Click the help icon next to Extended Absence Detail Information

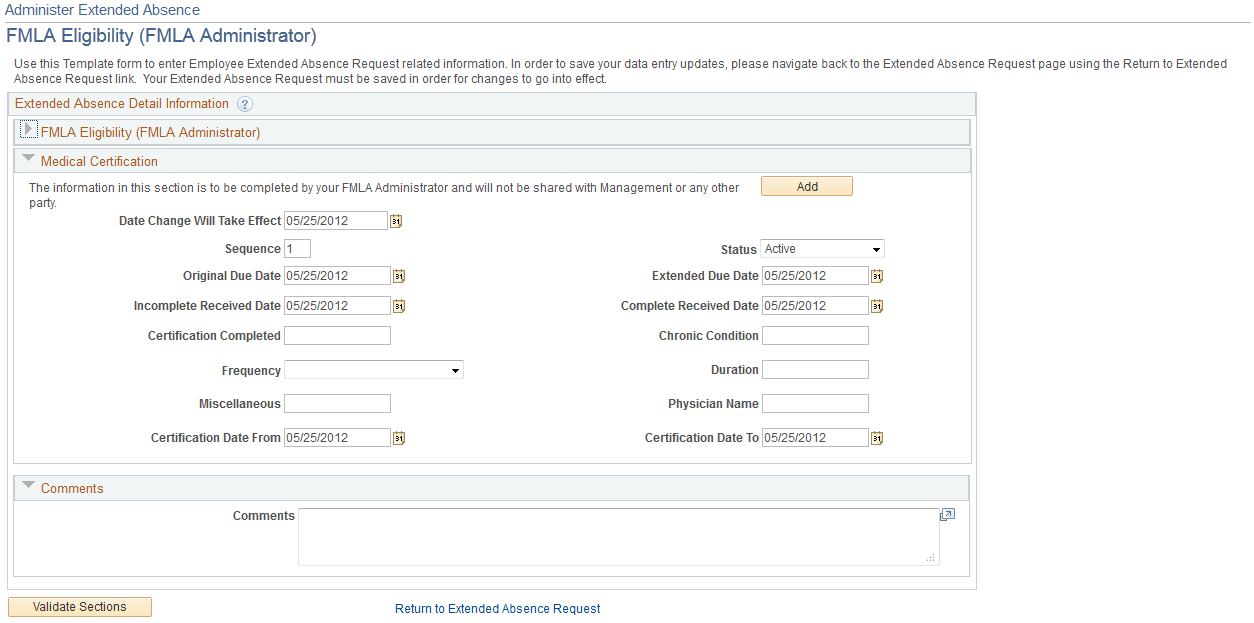click(245, 103)
